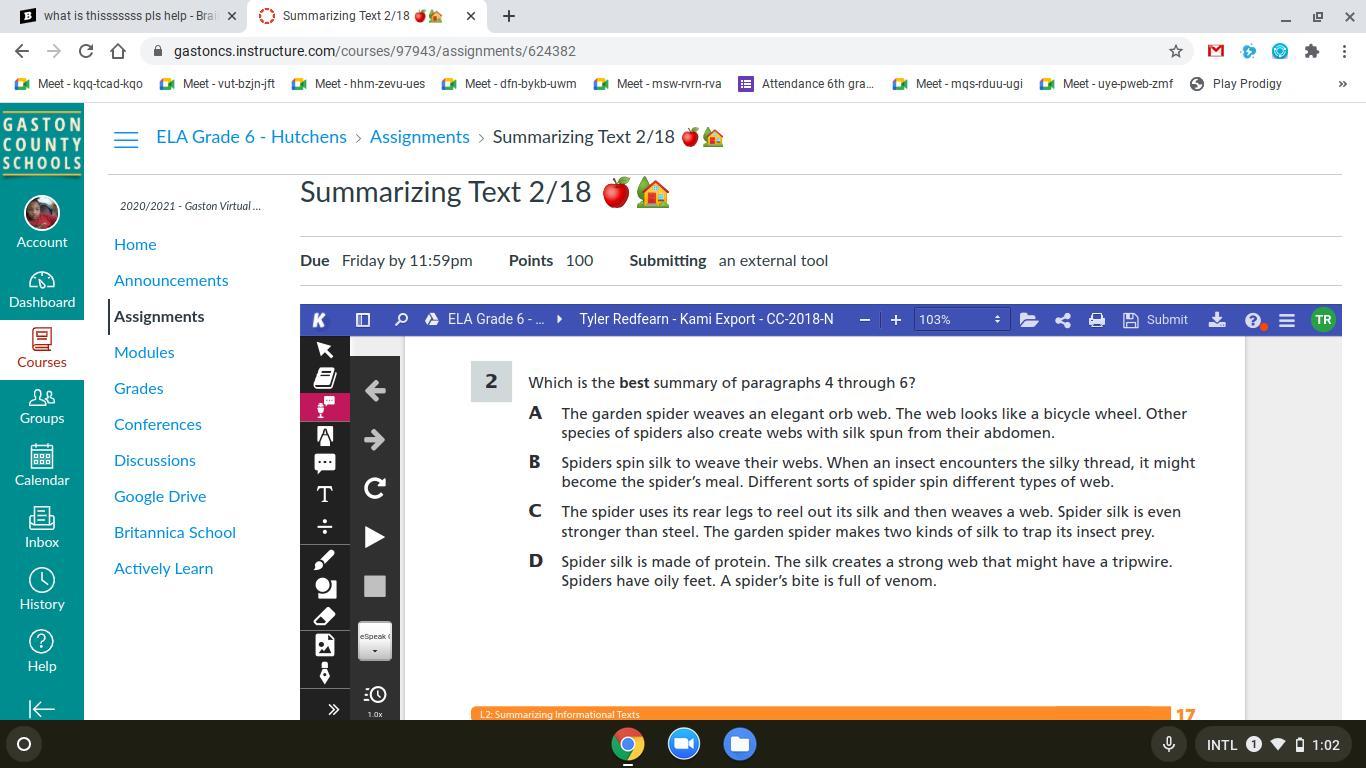Click the browser address bar
Screen dimensions: 1366x768
coord(660,51)
